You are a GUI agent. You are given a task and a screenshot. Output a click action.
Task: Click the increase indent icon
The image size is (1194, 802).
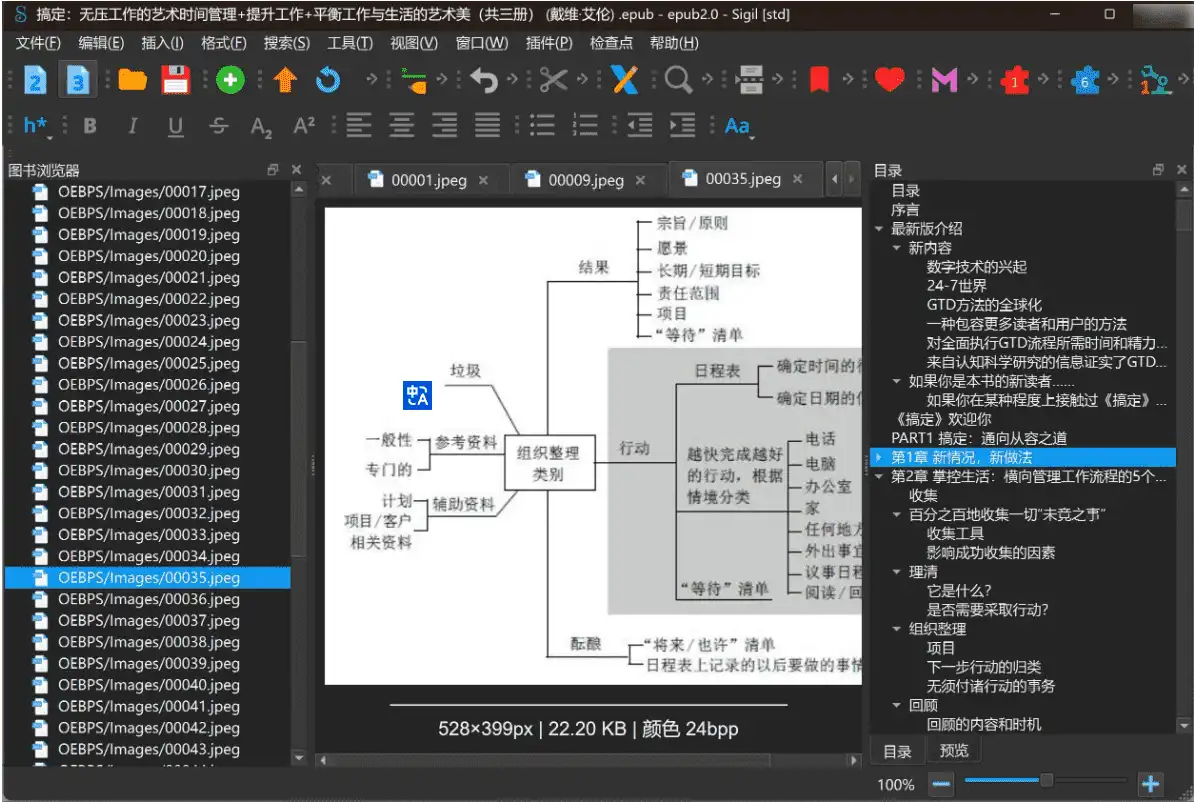tap(682, 125)
